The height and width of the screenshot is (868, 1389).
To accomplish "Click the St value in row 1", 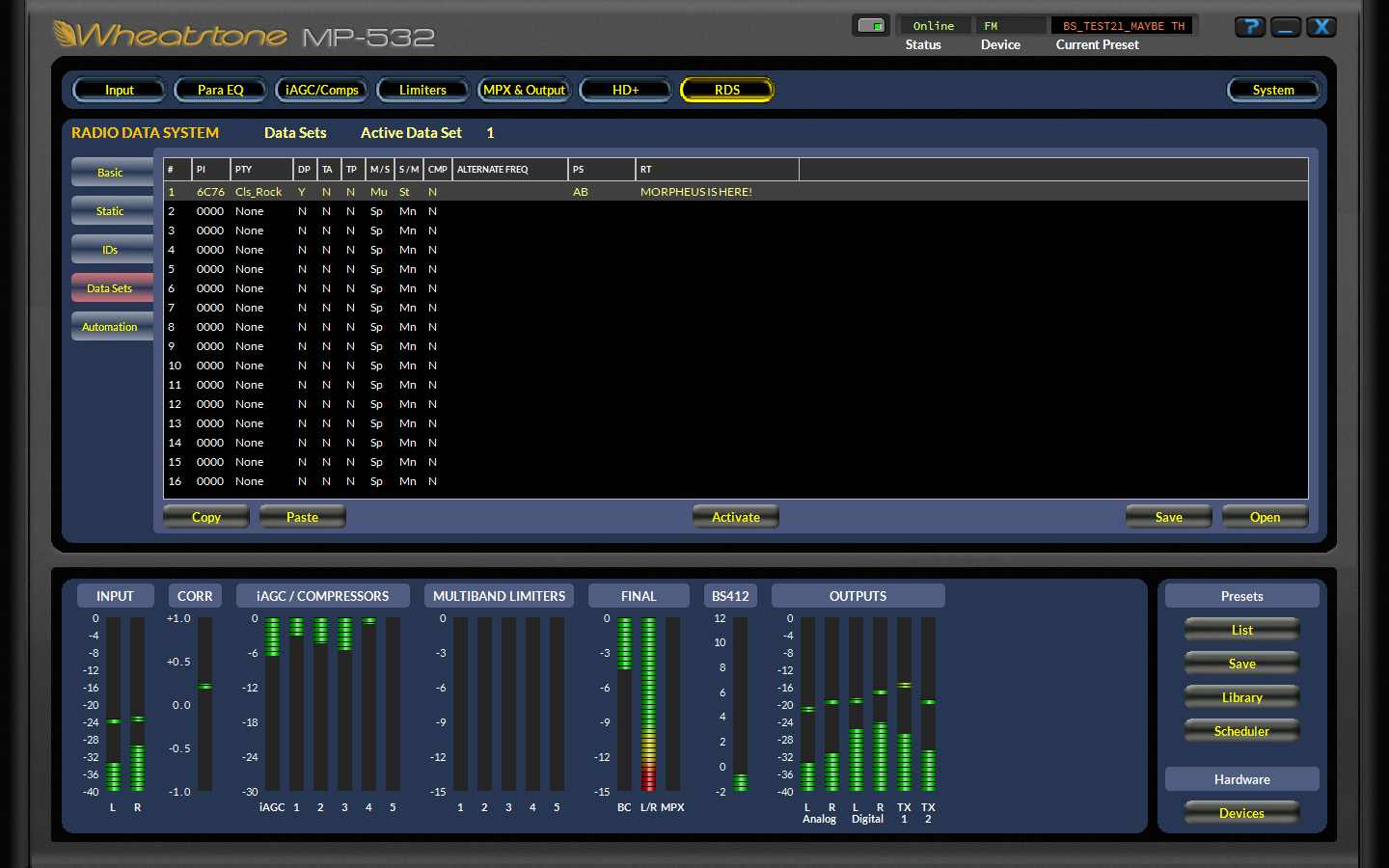I will [x=404, y=192].
